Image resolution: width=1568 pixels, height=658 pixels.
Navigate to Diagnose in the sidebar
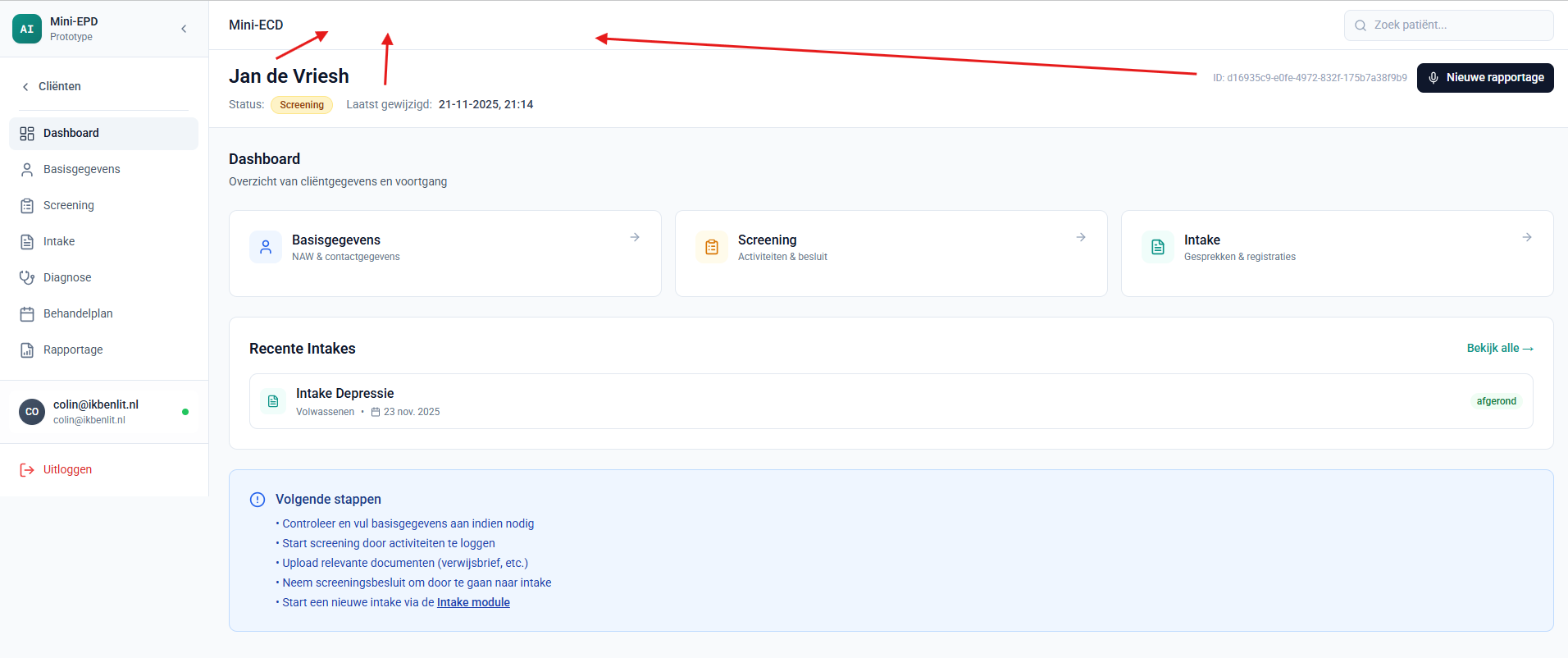coord(104,278)
